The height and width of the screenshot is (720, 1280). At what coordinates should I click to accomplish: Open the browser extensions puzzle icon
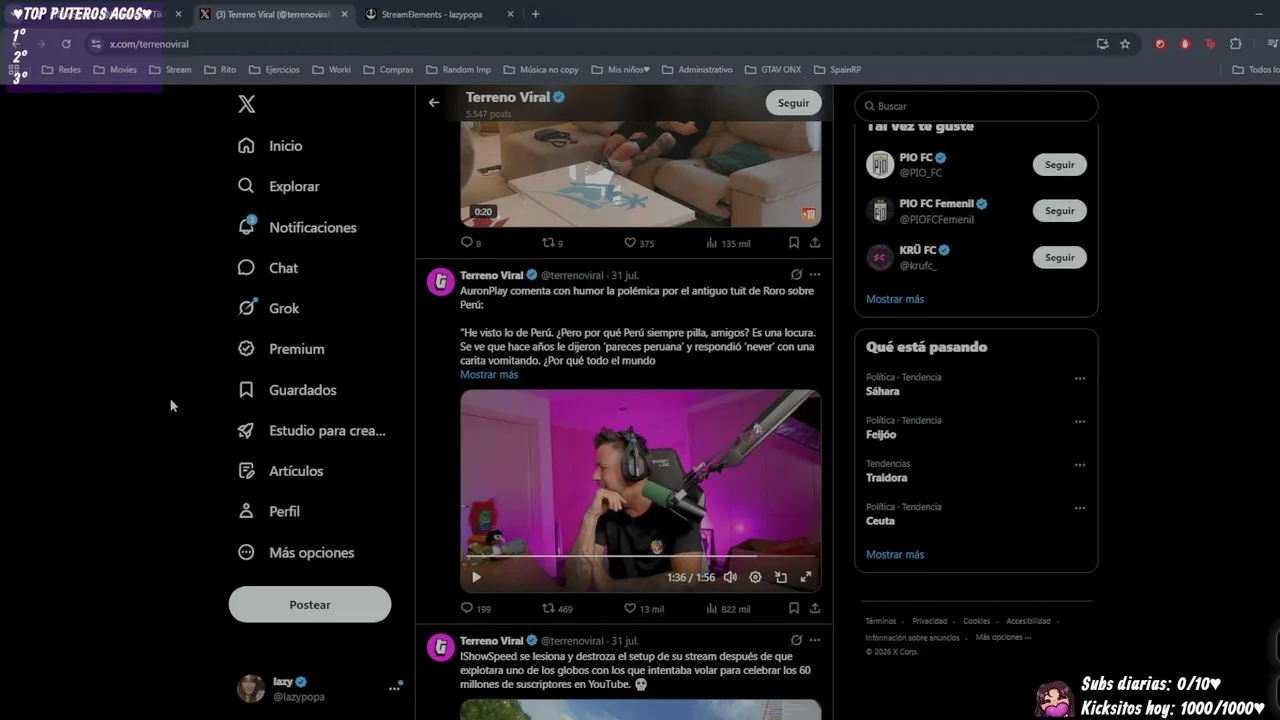click(1236, 44)
